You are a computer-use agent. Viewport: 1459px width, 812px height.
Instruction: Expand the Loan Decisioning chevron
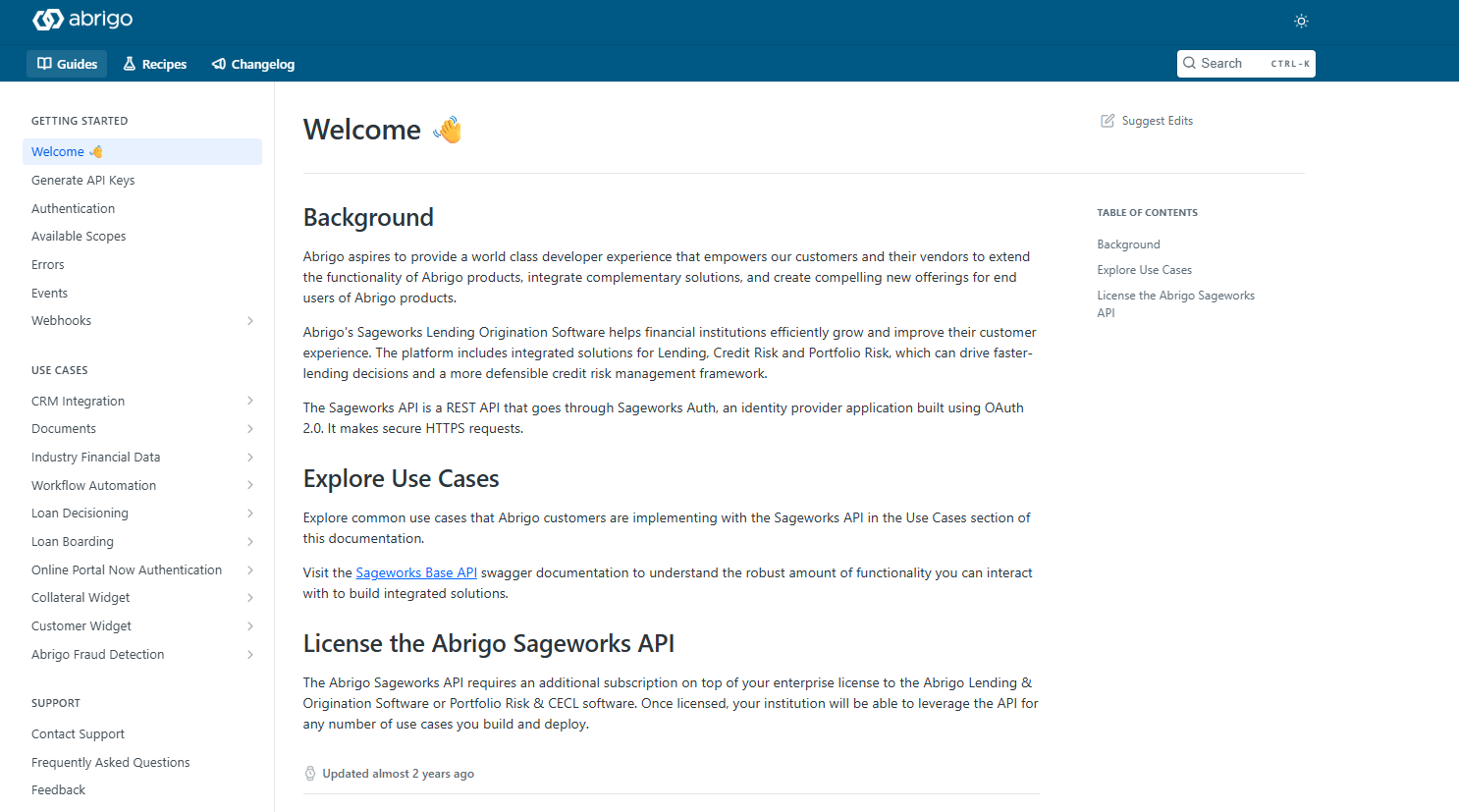250,514
